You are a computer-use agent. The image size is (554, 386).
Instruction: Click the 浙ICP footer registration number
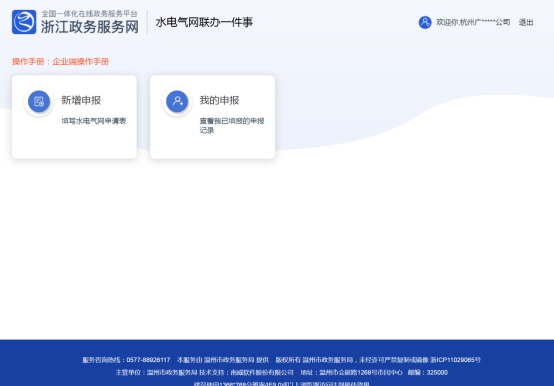point(455,360)
